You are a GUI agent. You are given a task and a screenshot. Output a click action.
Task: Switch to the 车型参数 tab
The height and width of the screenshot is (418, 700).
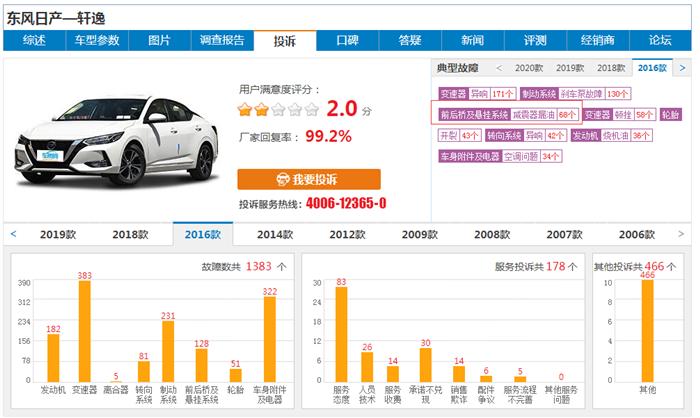[97, 41]
